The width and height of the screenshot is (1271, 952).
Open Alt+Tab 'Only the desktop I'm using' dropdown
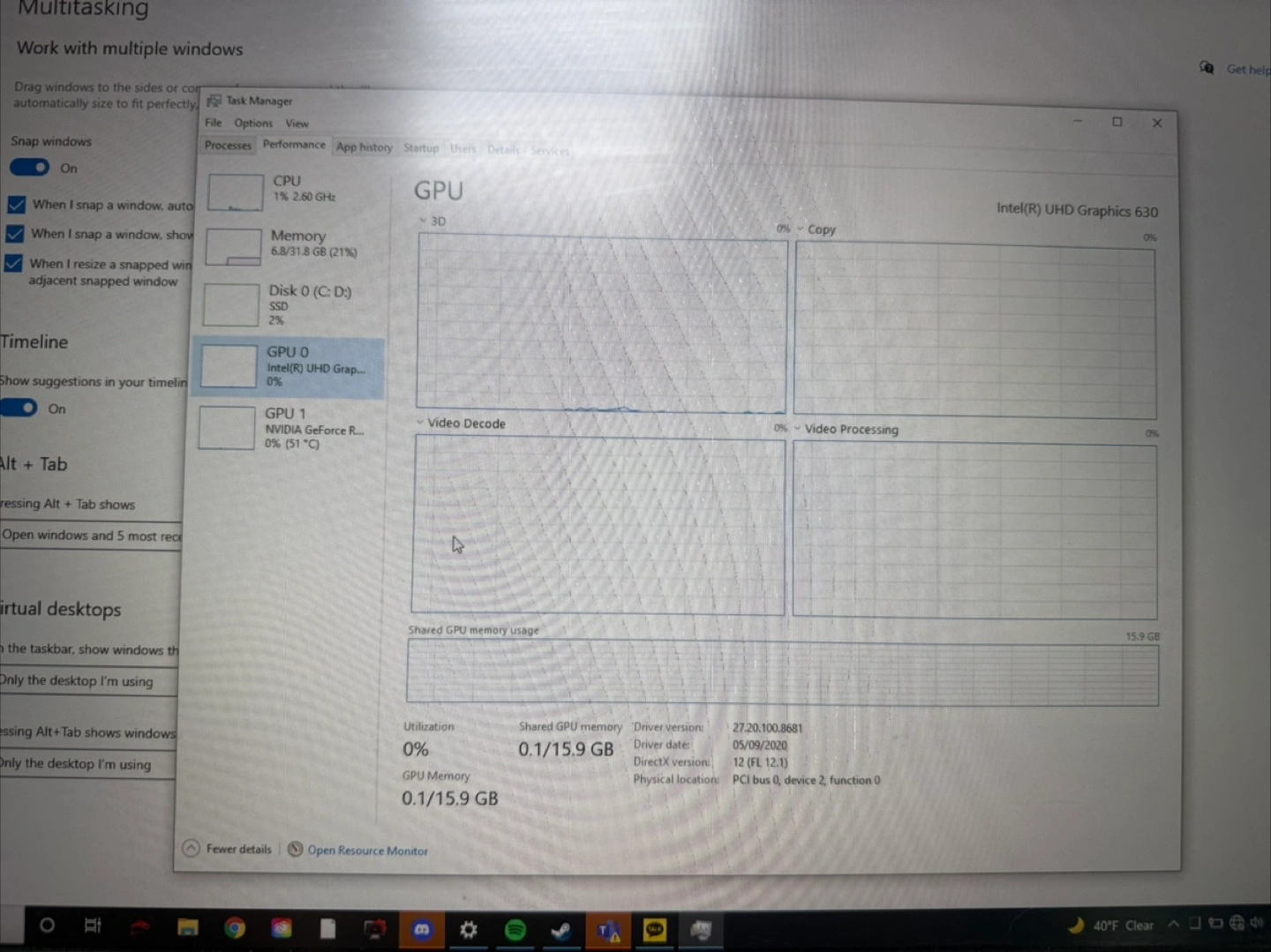[x=86, y=763]
